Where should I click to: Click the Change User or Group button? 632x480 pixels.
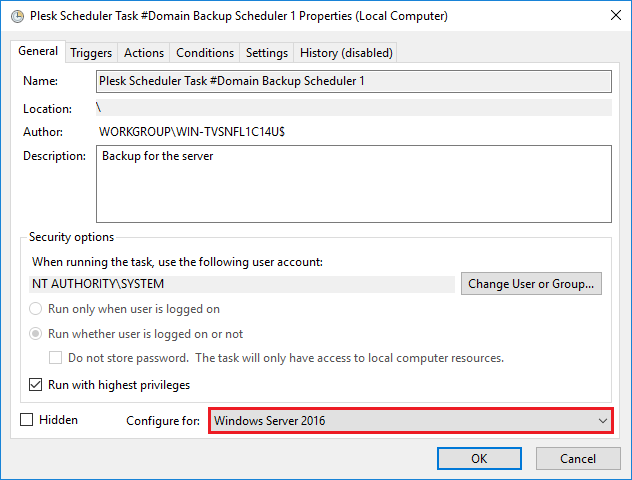(532, 284)
